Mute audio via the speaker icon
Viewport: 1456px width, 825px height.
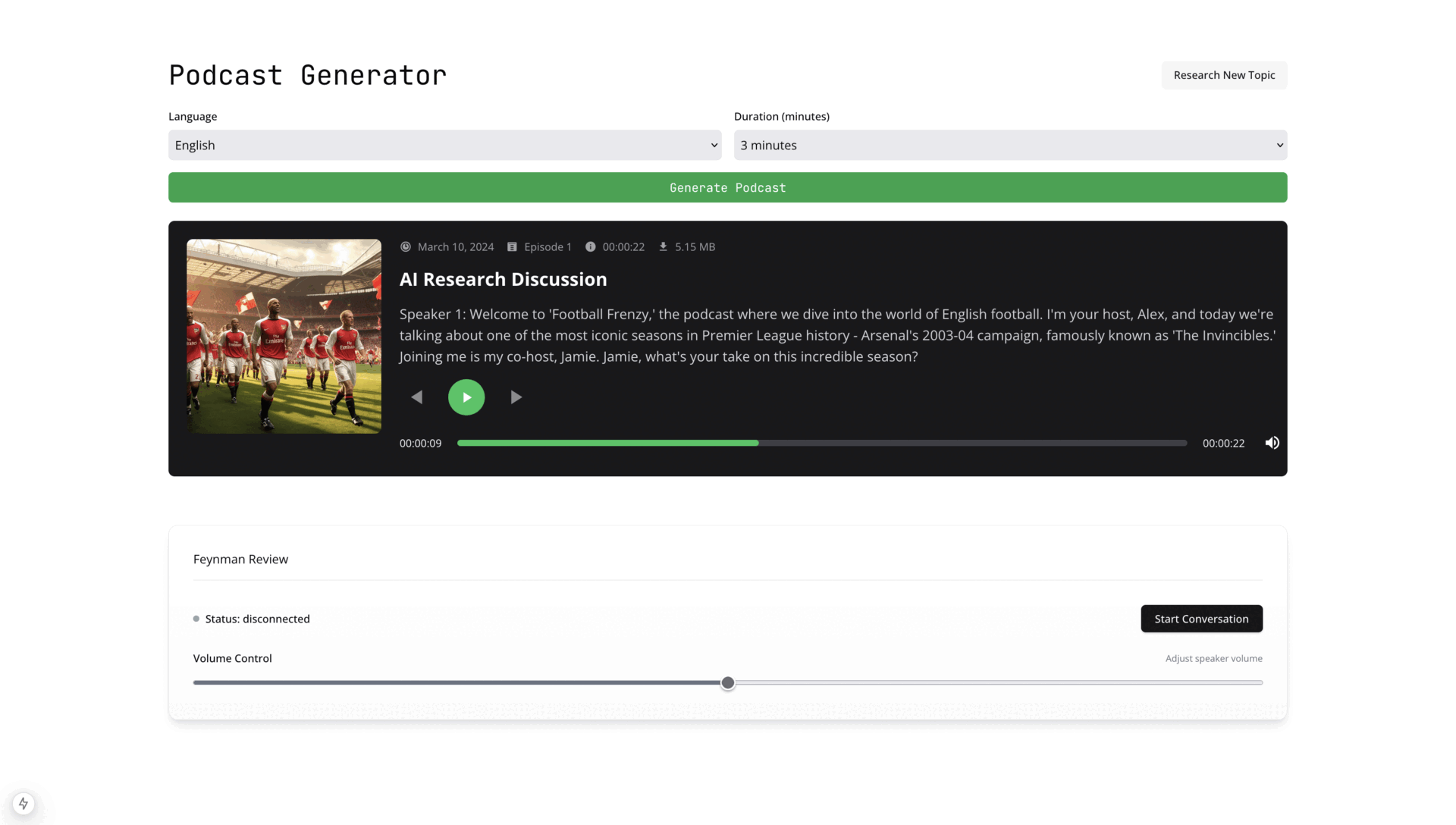[x=1272, y=443]
